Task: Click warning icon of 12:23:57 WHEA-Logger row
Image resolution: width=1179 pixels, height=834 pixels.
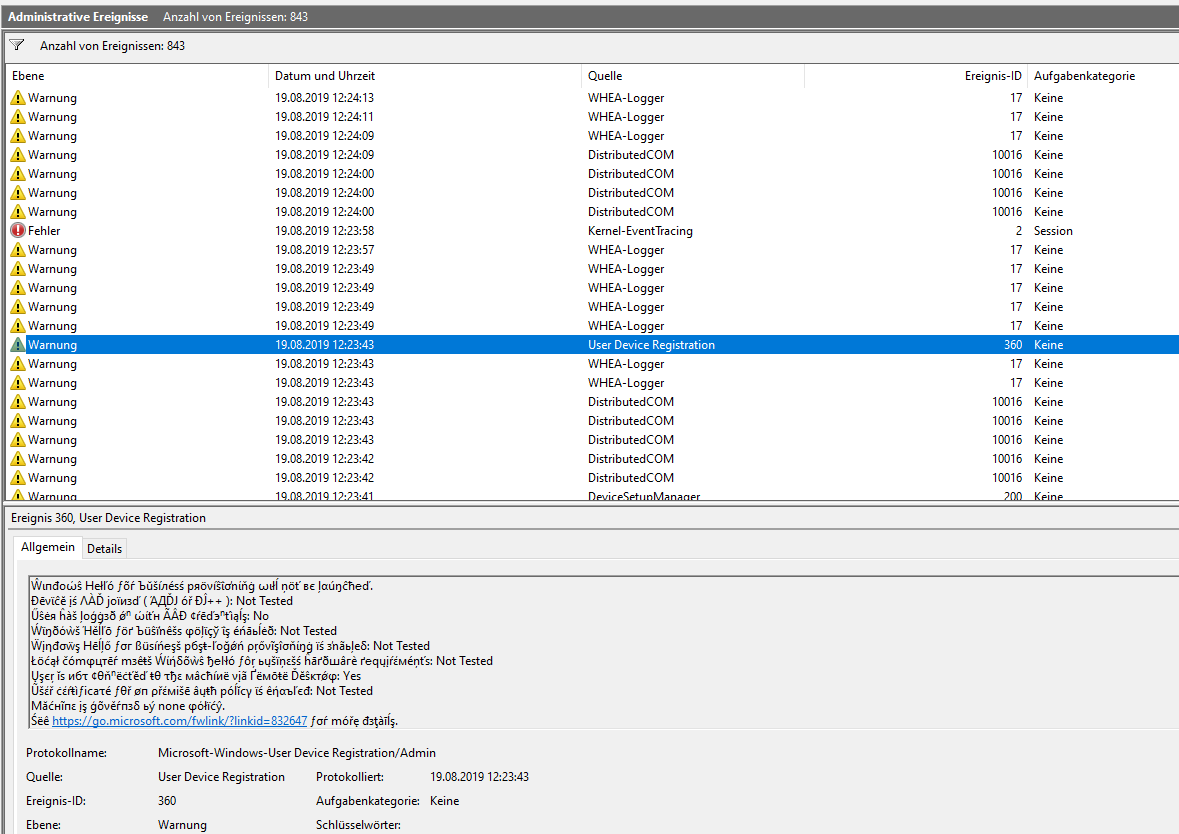Action: [x=18, y=250]
